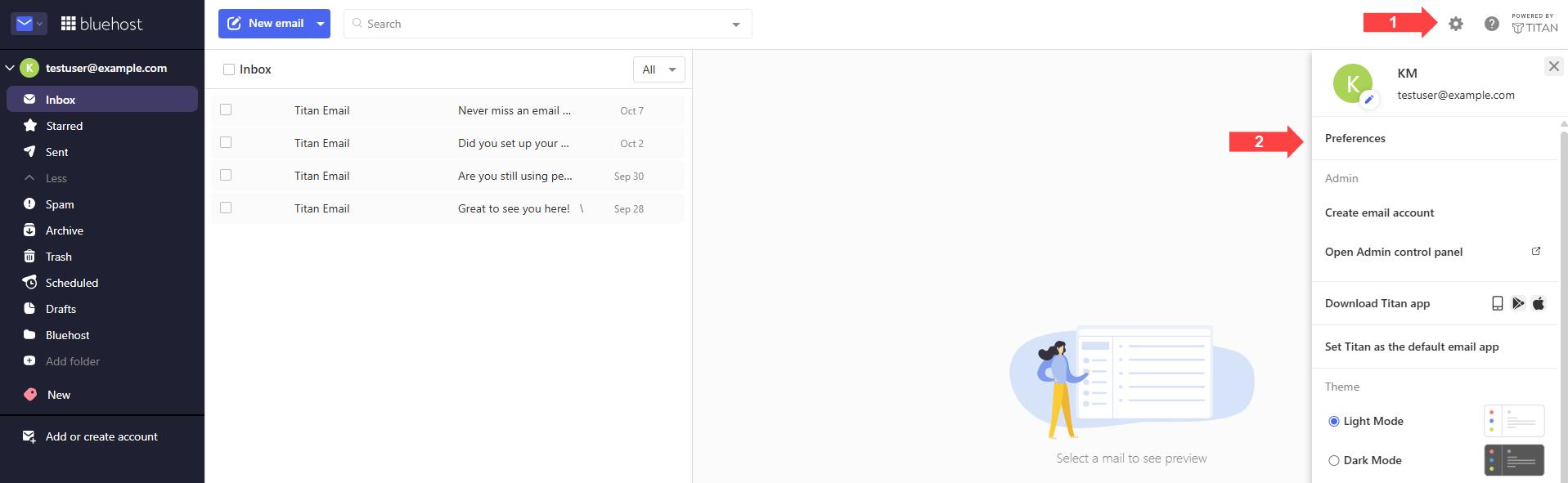Tick the select-all Inbox checkbox
This screenshot has width=1568, height=483.
[x=229, y=69]
